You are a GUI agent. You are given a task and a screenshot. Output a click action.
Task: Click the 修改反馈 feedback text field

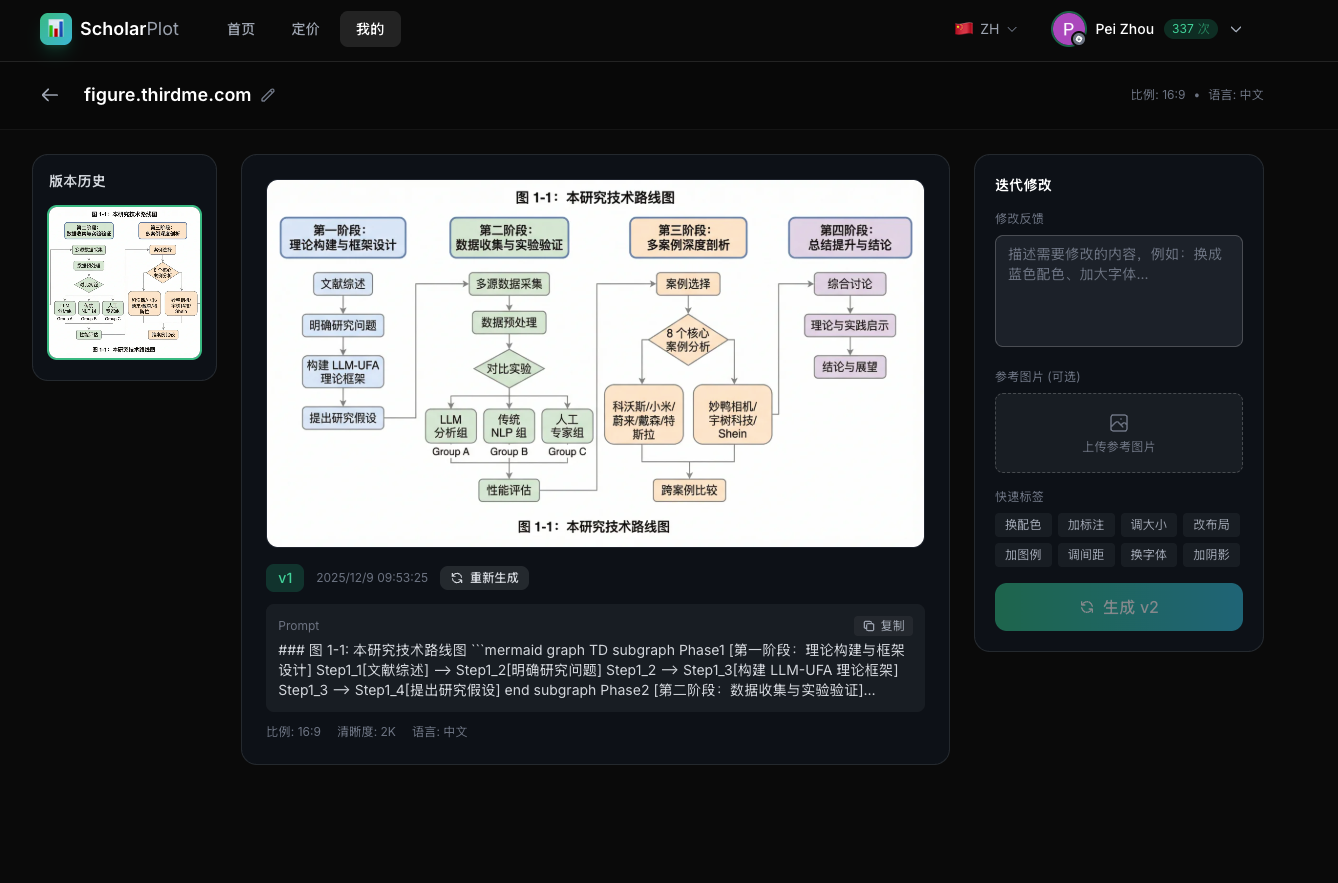[1118, 290]
